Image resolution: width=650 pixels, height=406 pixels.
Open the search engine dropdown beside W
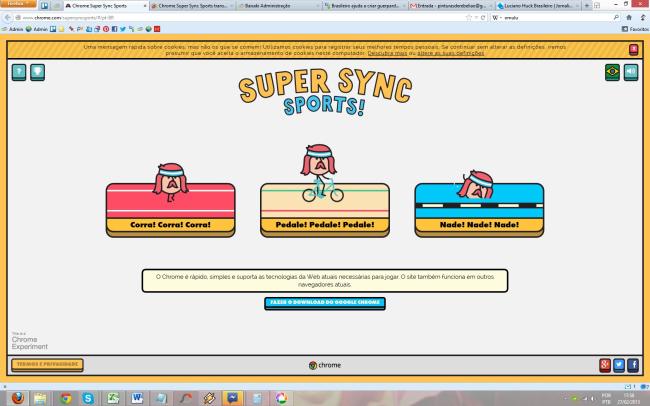coord(497,18)
